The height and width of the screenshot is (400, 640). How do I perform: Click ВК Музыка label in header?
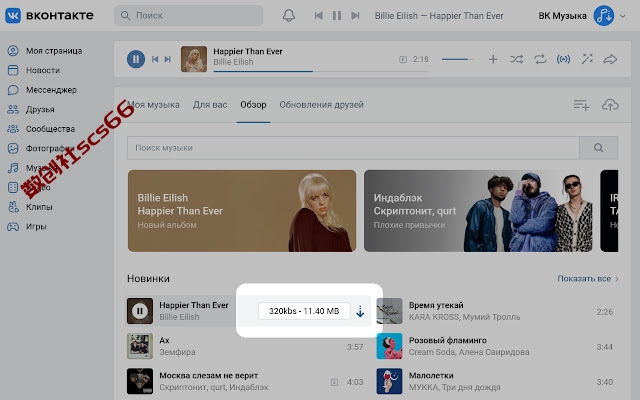tap(562, 16)
